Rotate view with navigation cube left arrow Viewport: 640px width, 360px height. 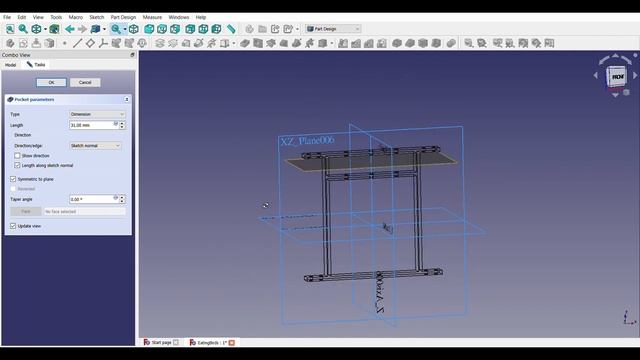pyautogui.click(x=596, y=76)
